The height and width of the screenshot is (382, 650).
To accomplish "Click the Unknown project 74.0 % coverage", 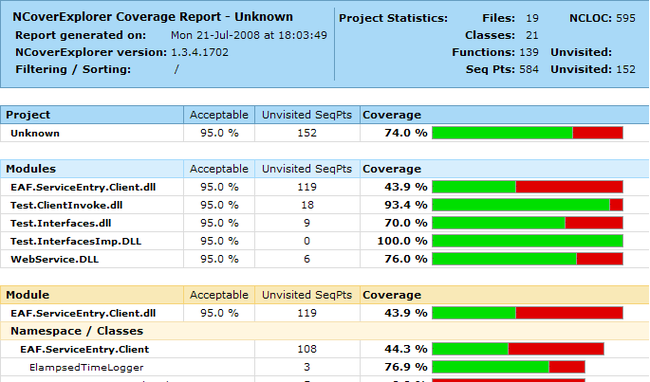I will 406,133.
